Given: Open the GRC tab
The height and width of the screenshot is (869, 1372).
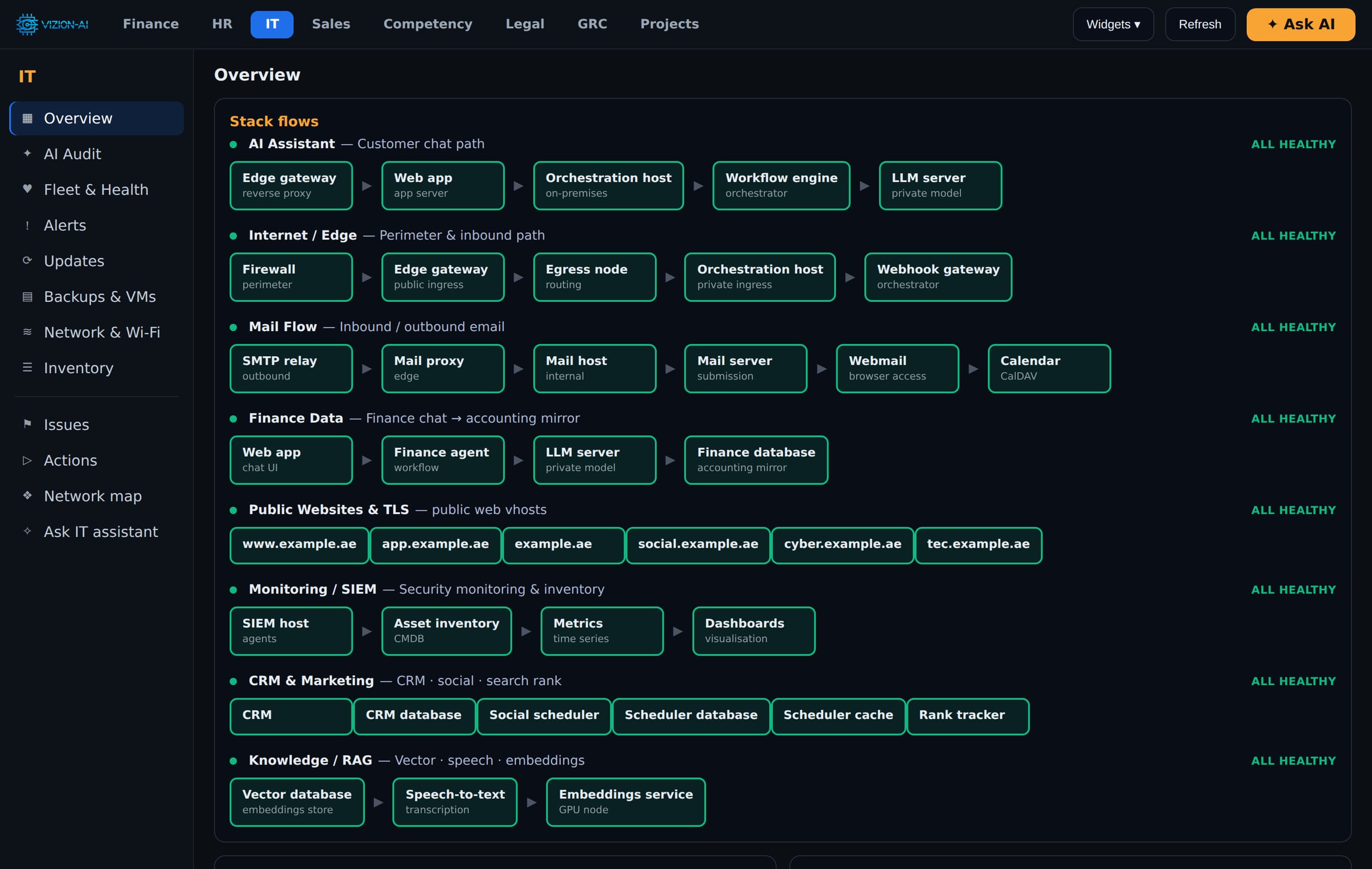Looking at the screenshot, I should pos(592,24).
